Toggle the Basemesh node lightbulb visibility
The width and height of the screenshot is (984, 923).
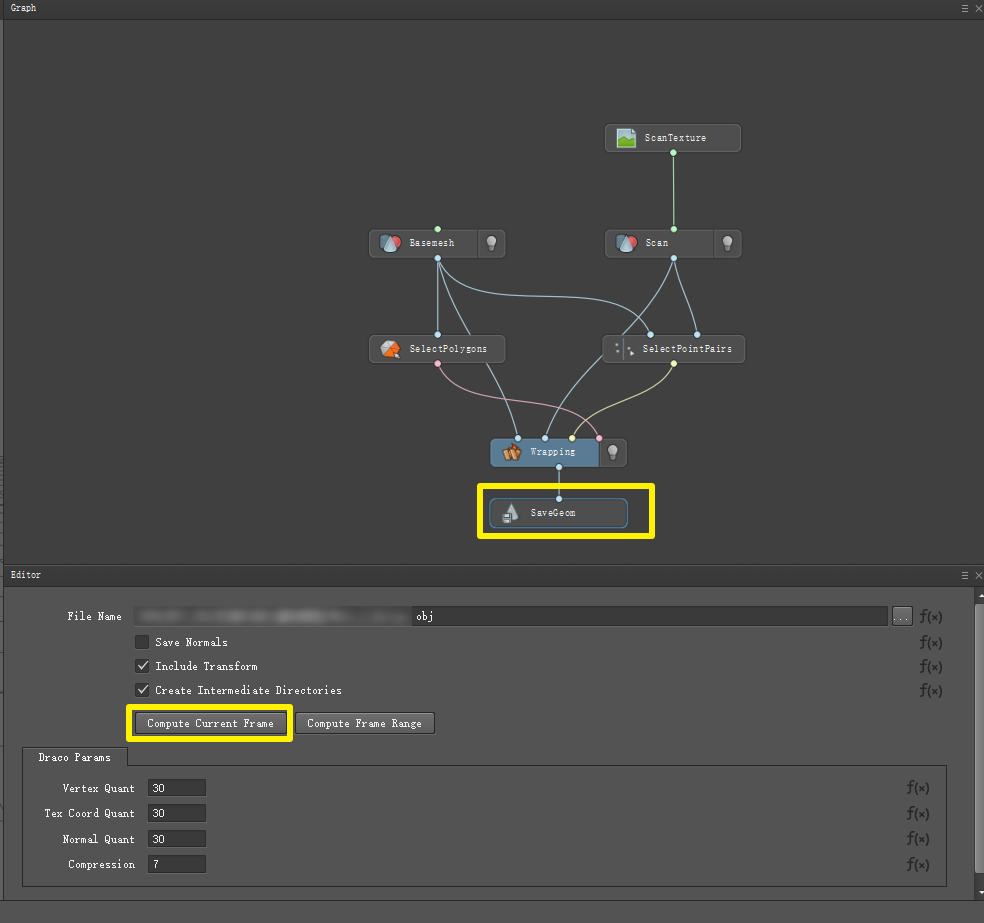pyautogui.click(x=491, y=243)
